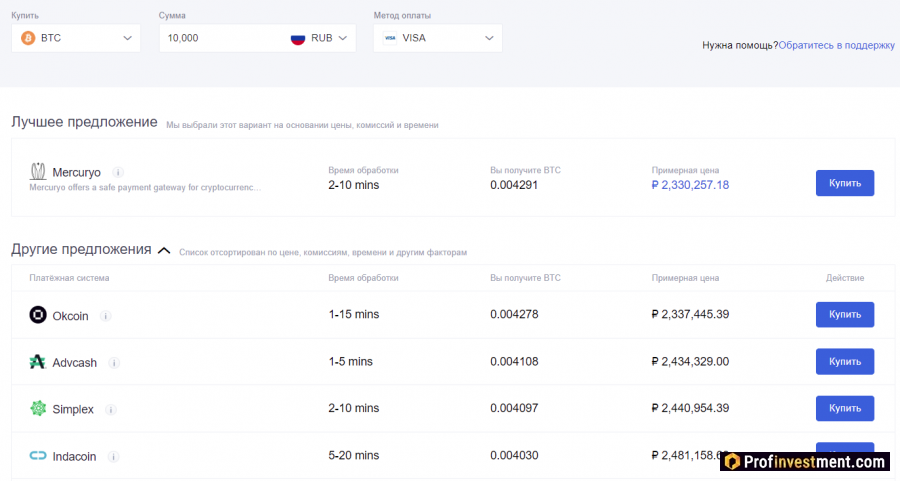Click the Mercuryo logo icon
900x481 pixels.
pos(38,171)
